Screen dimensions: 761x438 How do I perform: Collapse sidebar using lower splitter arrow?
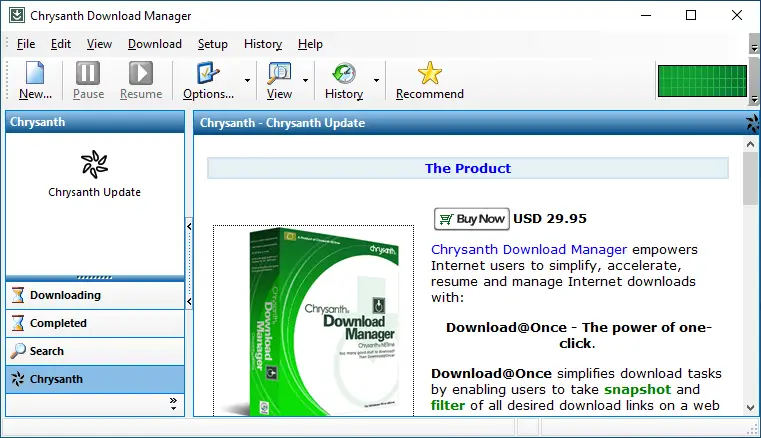pyautogui.click(x=189, y=302)
